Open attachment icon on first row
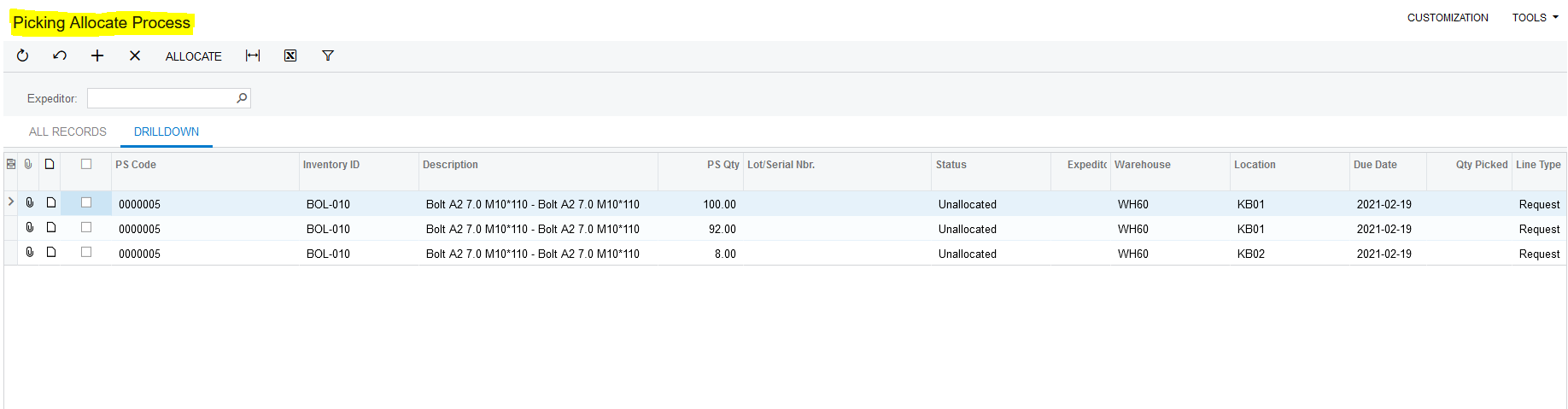This screenshot has height=409, width=1568. 30,203
